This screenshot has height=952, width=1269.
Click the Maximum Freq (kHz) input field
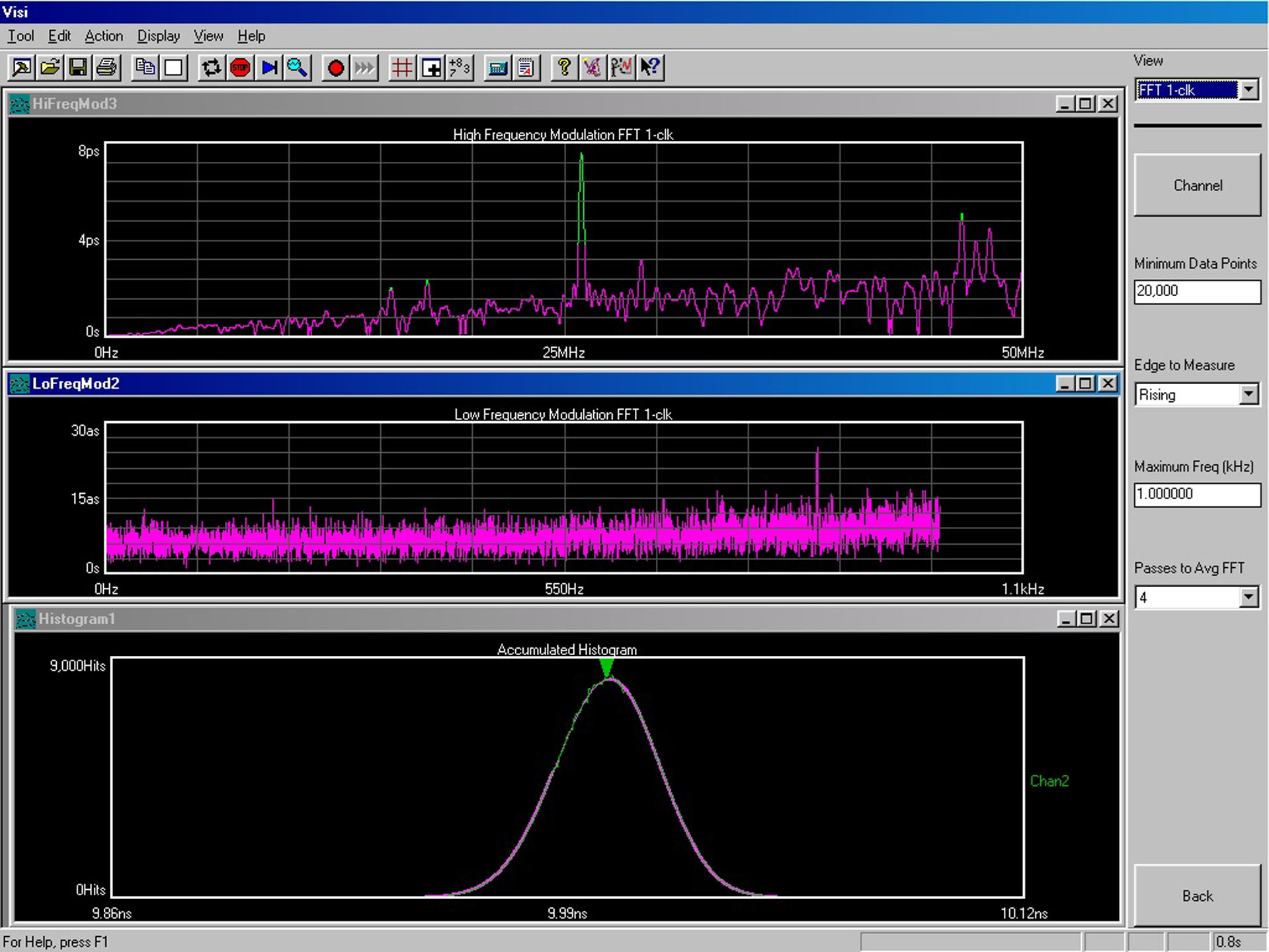(1198, 495)
